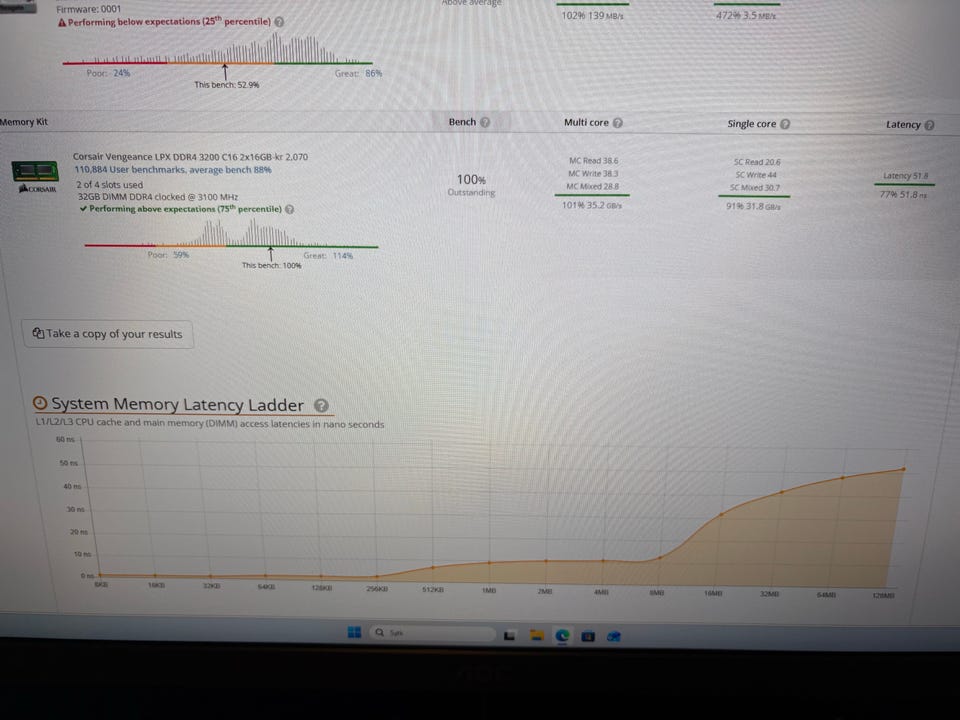Viewport: 960px width, 720px height.
Task: Click the drive 'Poor: 24%' label
Action: click(x=108, y=73)
